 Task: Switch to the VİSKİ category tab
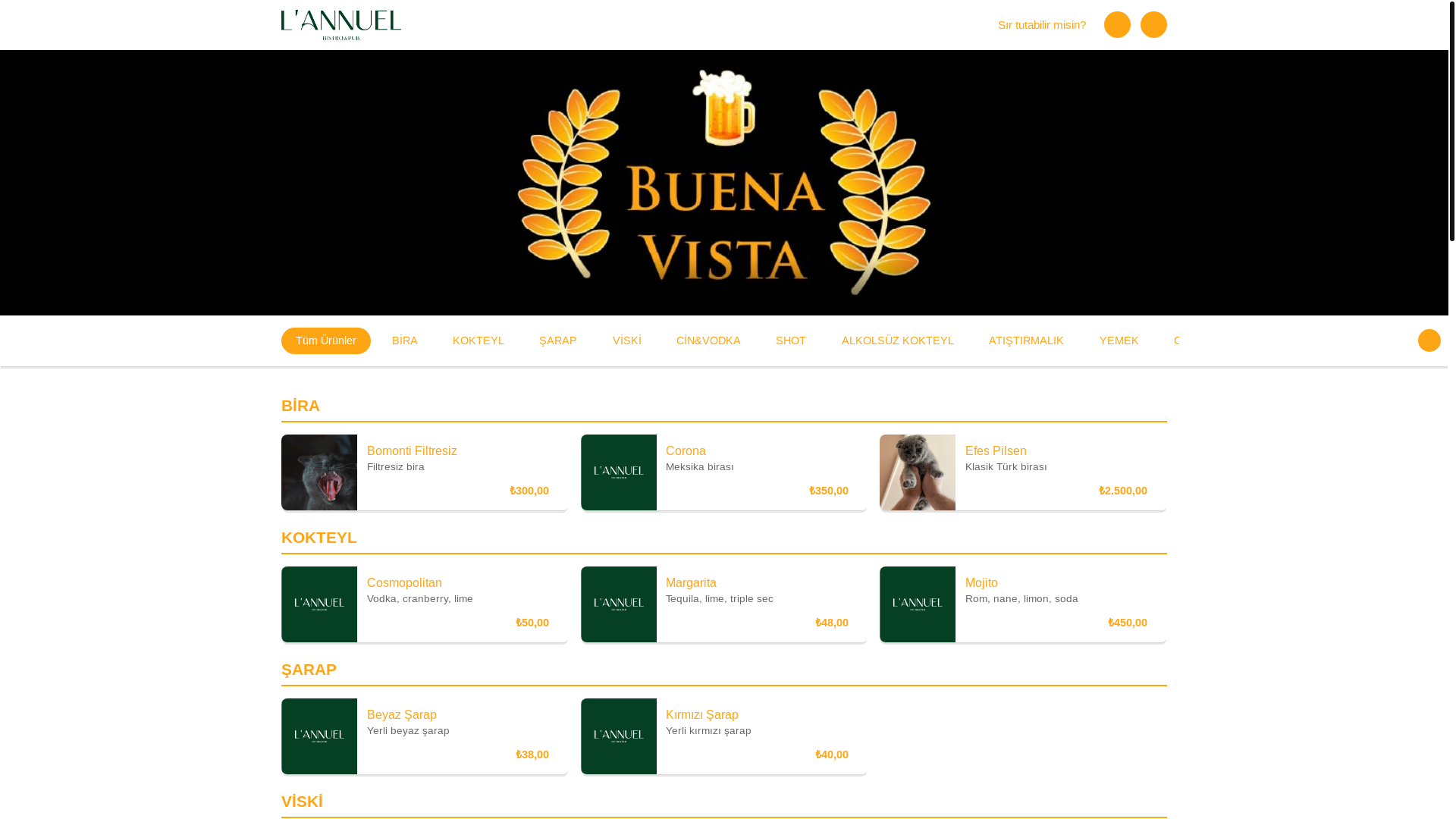coord(626,340)
